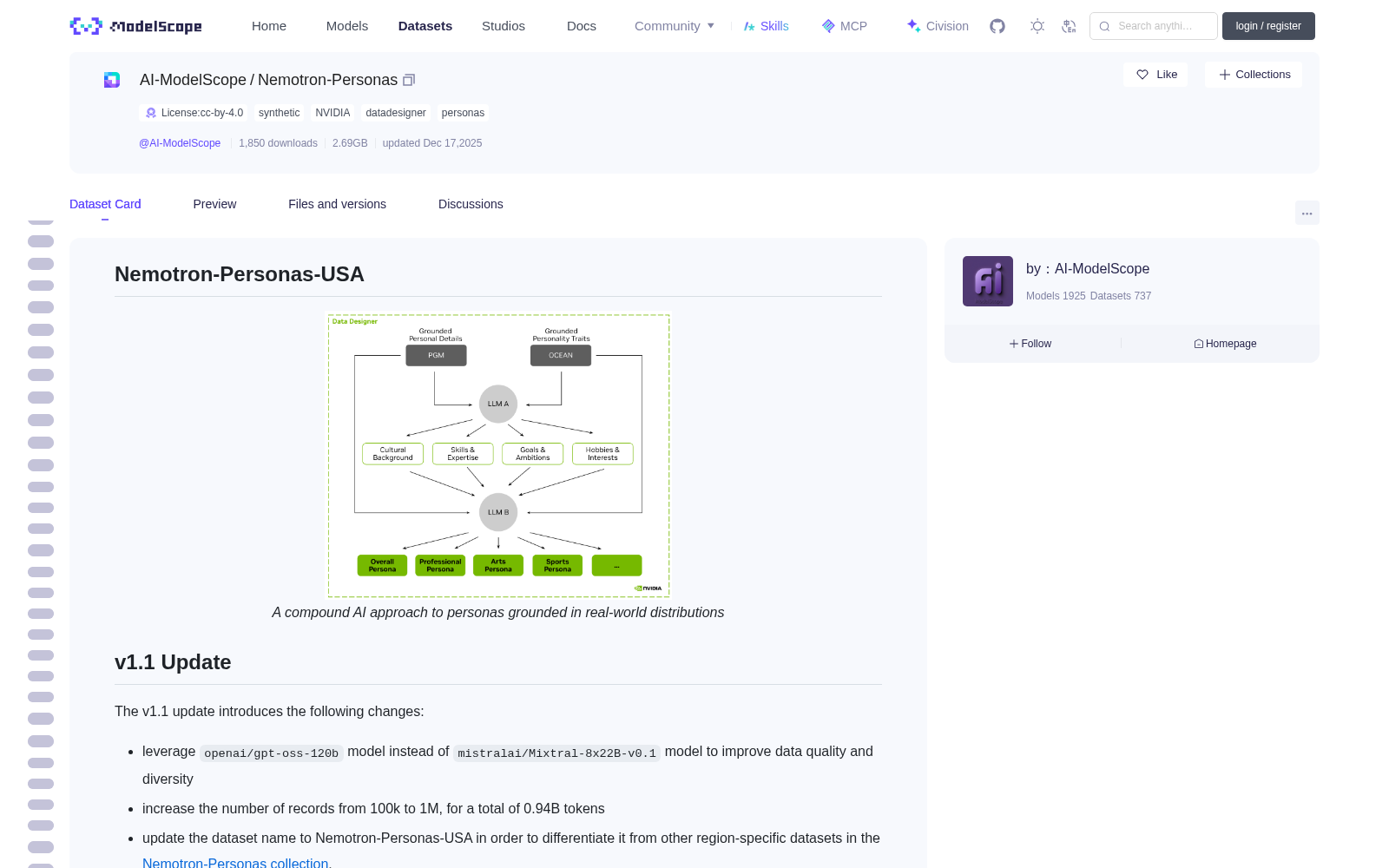Switch language with the translate icon
Screen dimensions: 1389x868
1069,26
